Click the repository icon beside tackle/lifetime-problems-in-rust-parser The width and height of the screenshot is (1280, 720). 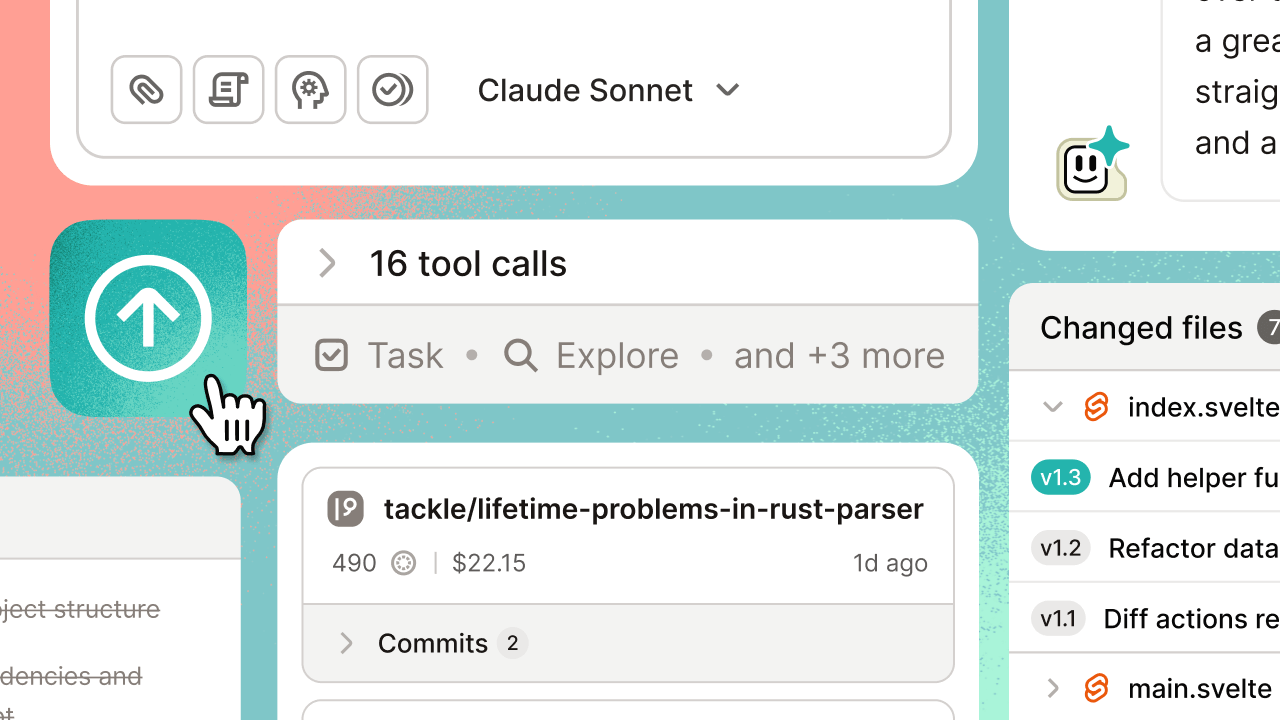click(346, 509)
